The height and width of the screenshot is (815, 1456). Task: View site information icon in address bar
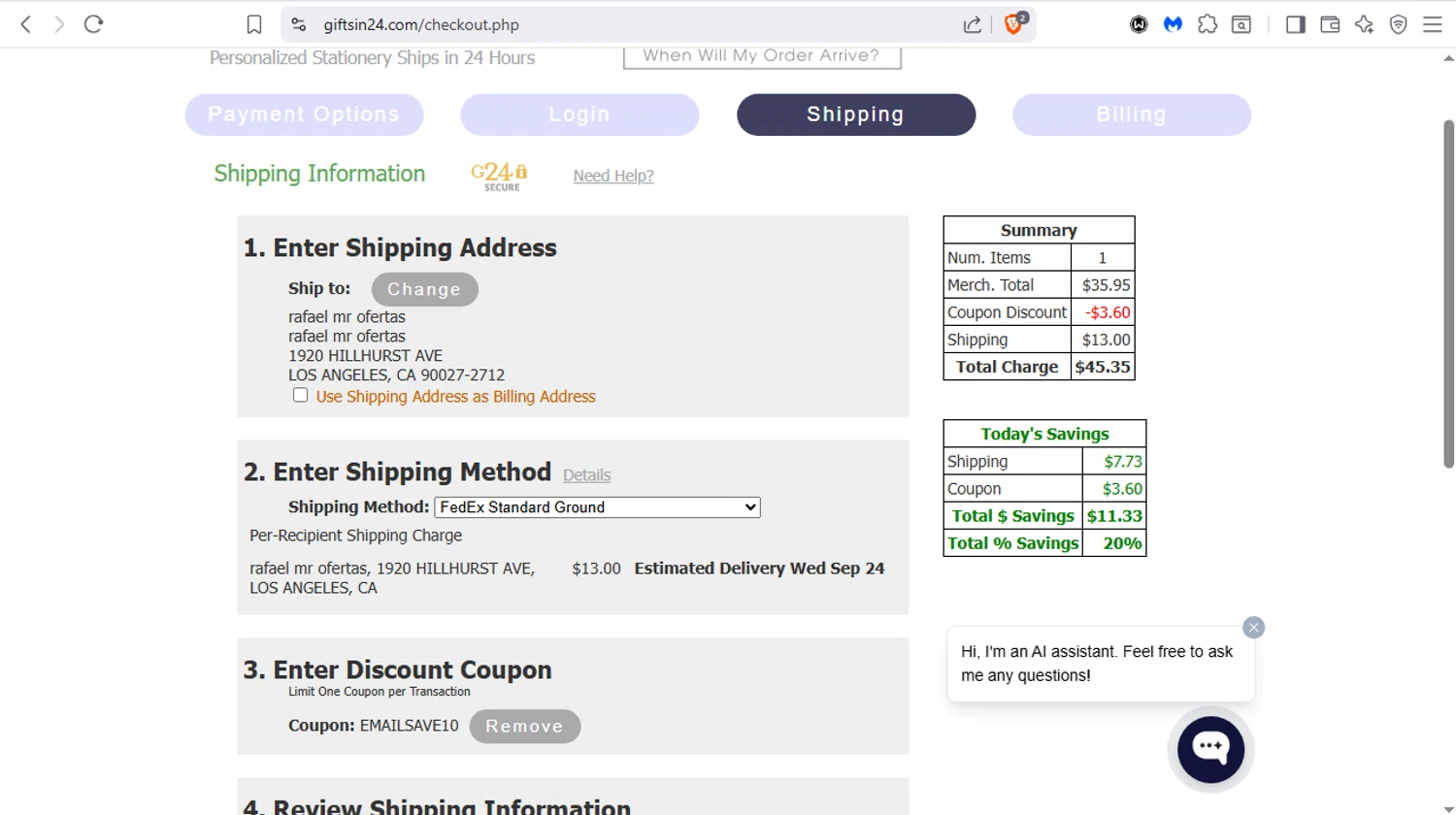[299, 24]
